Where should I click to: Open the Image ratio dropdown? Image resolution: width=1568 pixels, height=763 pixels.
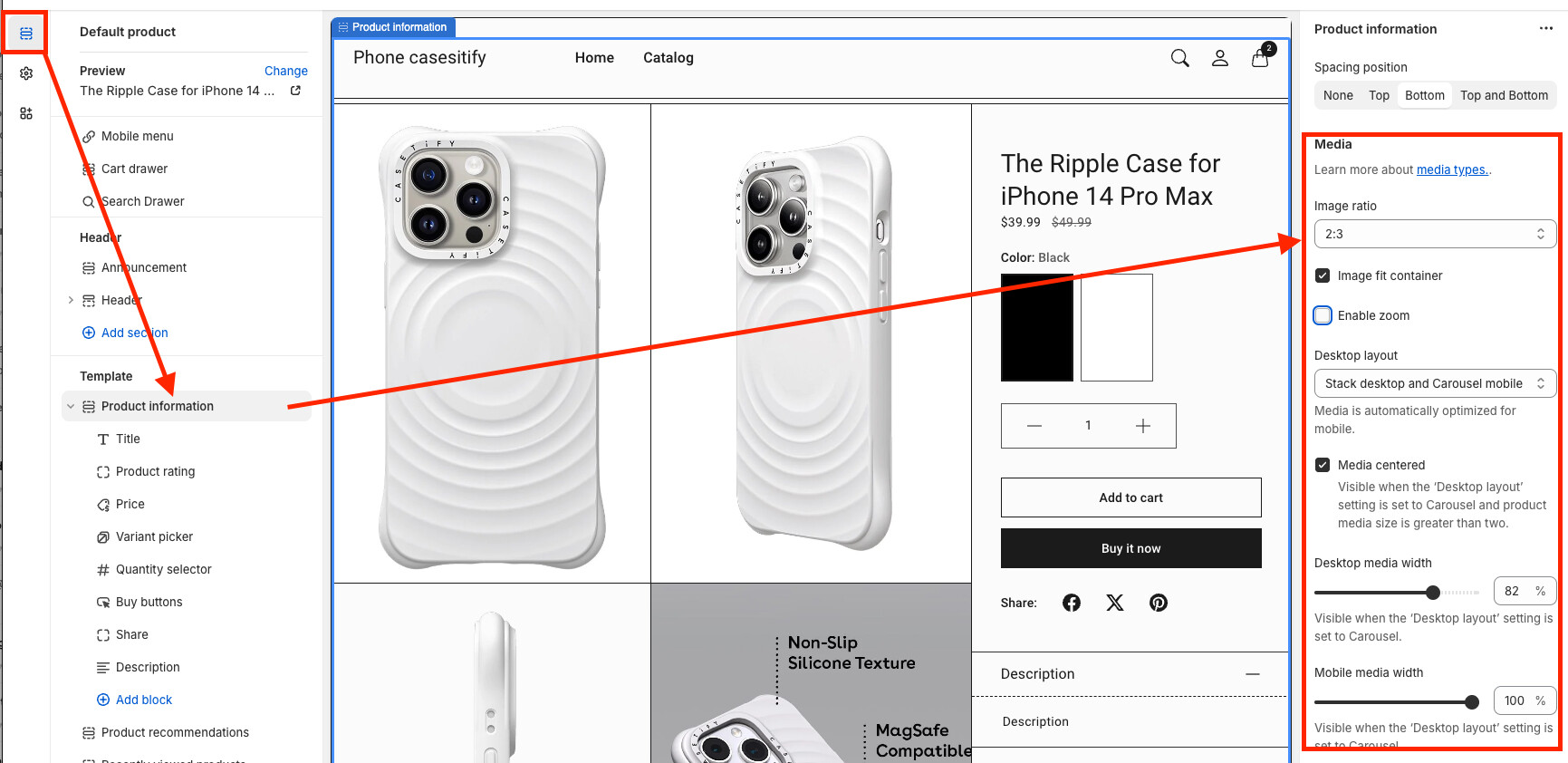1435,234
